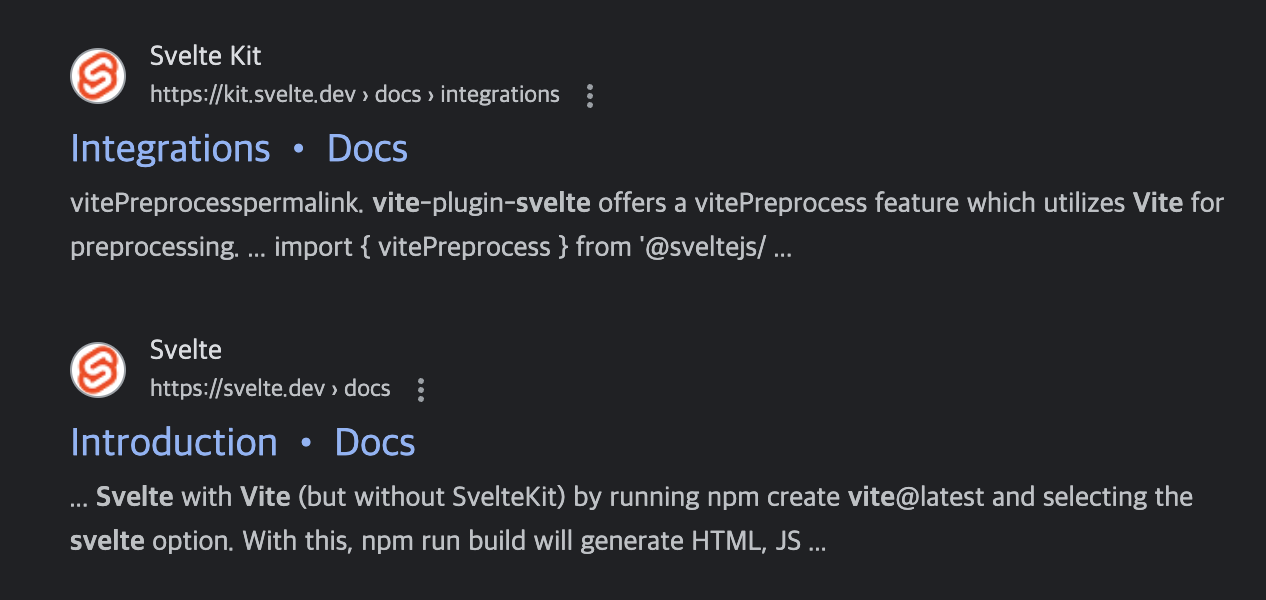
Task: Click the word 'Introduction' in the second title
Action: 174,443
